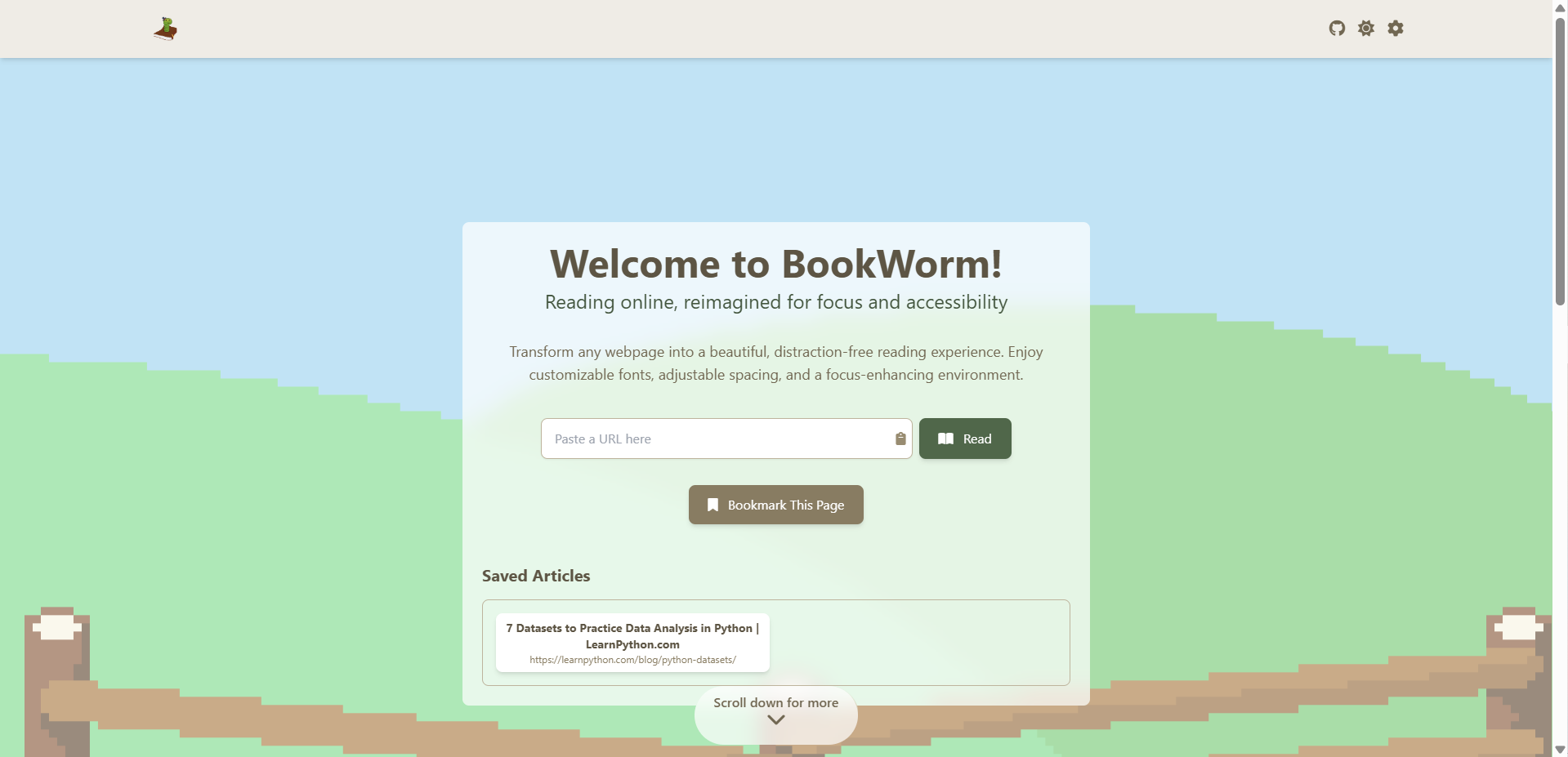Click the chevron below 'Scroll down for more'
Screen dimensions: 1568x757
pos(775,719)
